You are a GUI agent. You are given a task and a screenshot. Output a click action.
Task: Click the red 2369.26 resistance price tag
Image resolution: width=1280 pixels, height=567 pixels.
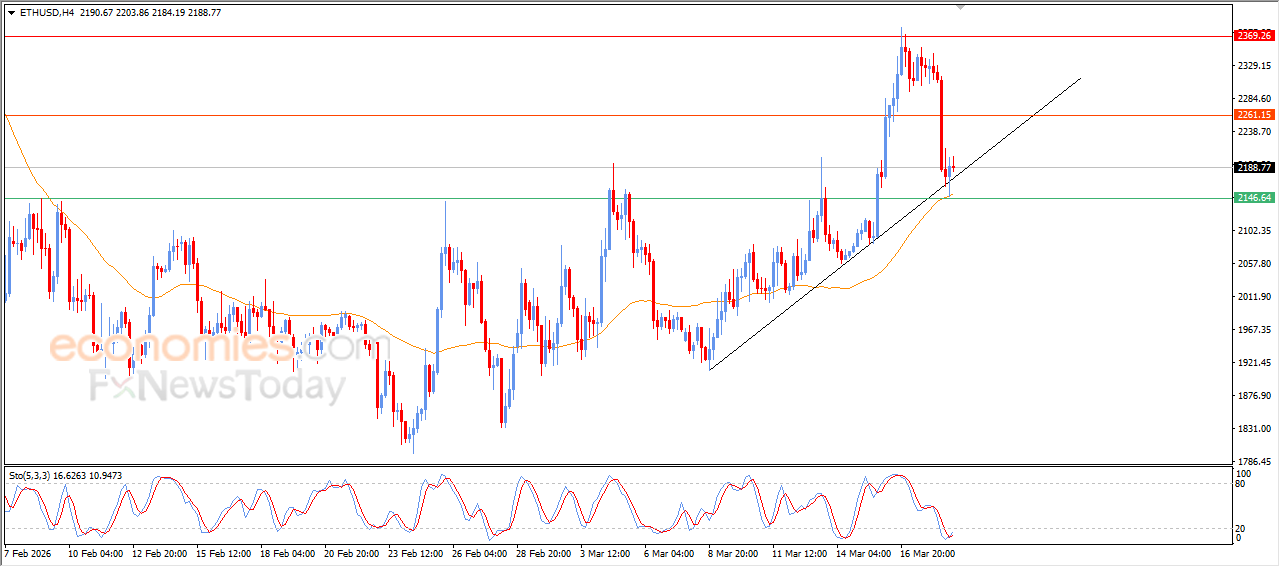1254,36
